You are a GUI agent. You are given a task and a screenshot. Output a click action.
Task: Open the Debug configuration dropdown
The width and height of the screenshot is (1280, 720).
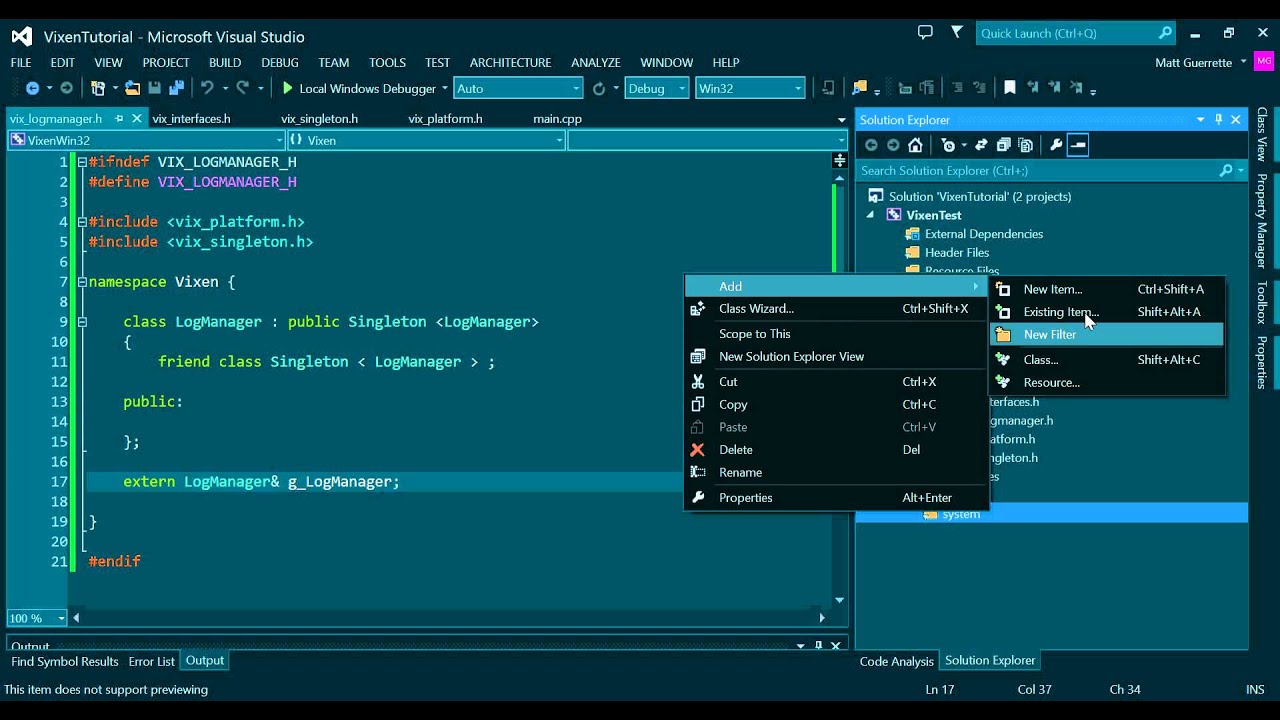tap(656, 88)
